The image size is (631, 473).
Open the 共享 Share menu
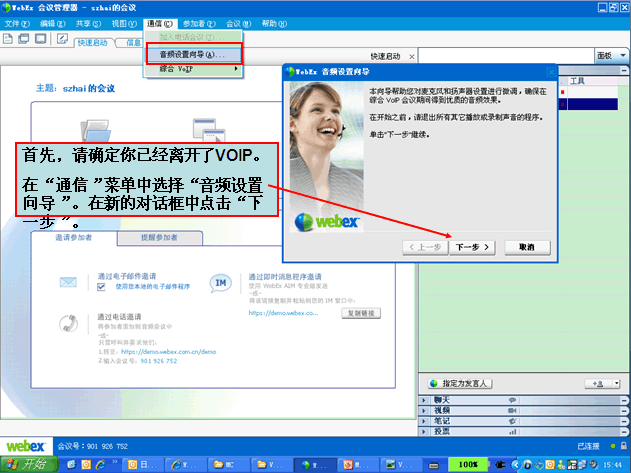click(x=88, y=24)
